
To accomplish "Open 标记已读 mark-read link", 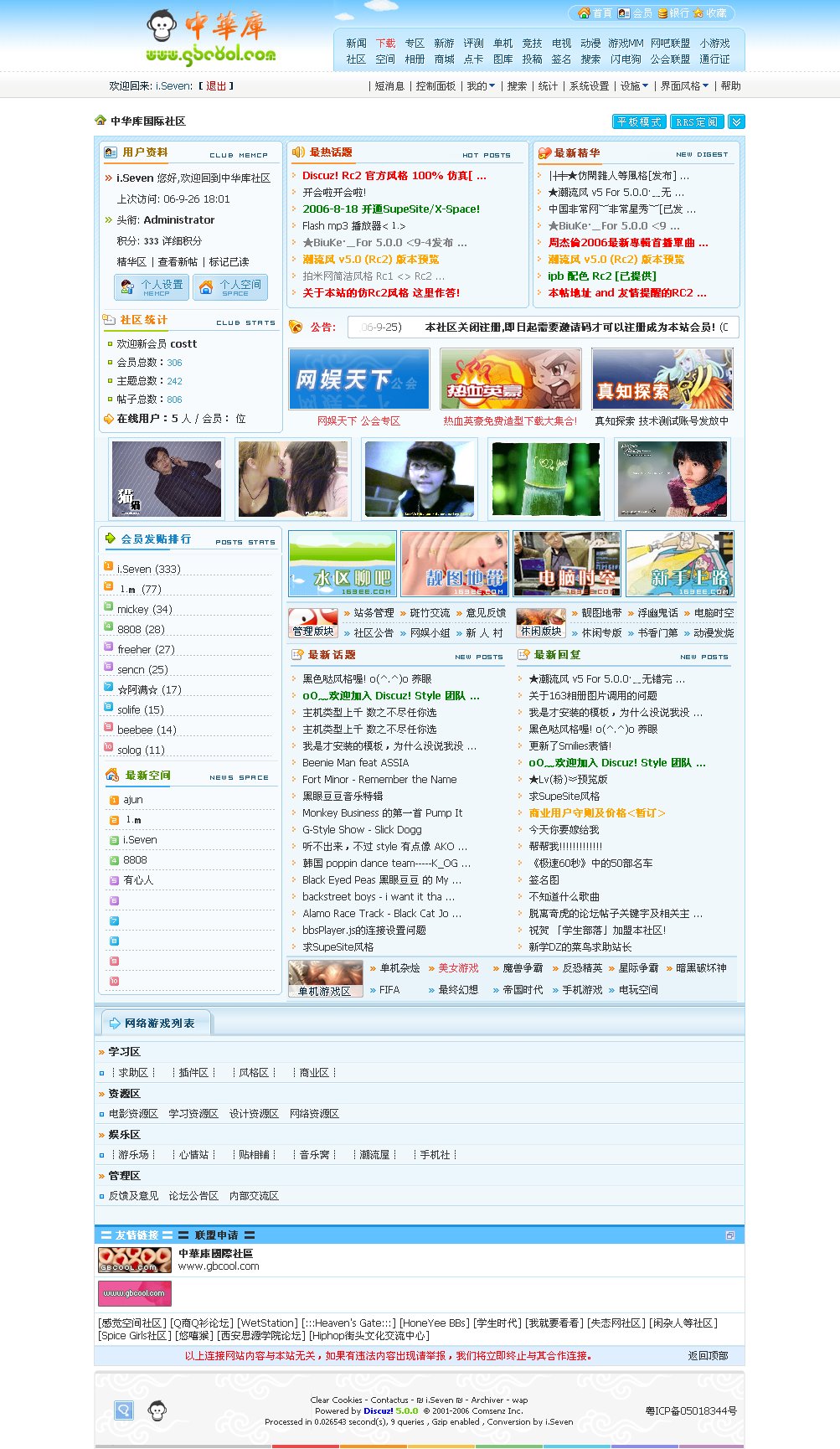I will click(229, 261).
